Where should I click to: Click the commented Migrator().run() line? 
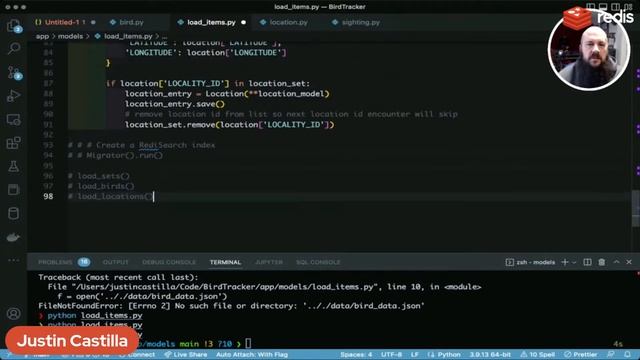click(x=115, y=156)
